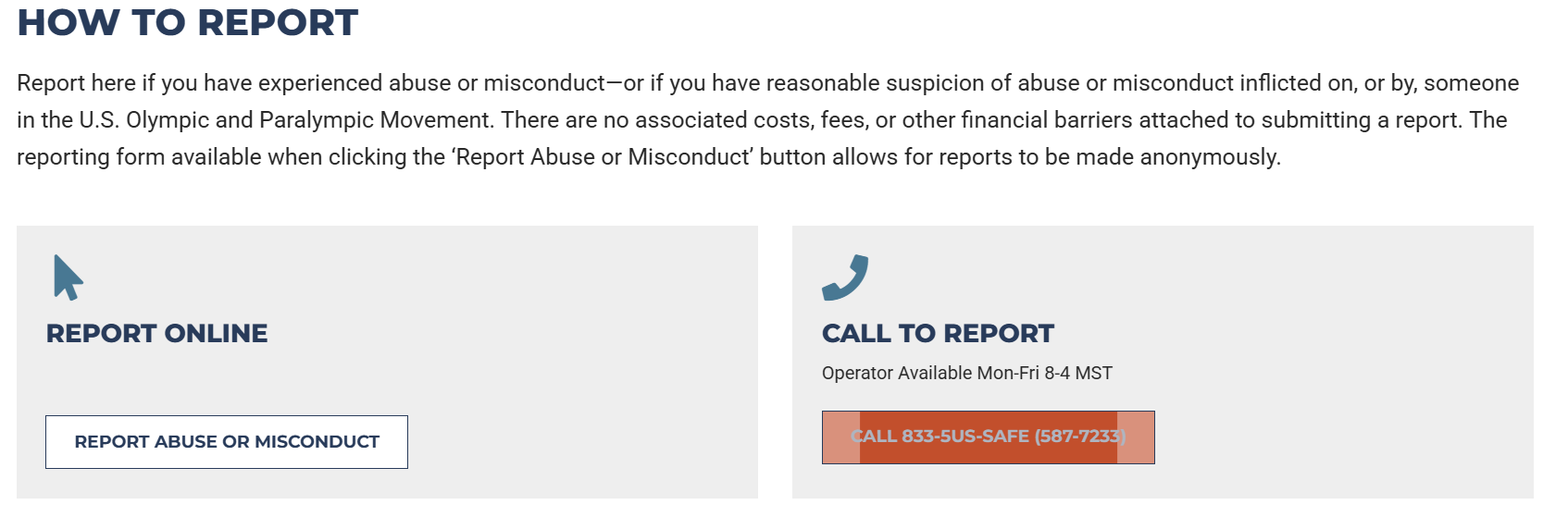
Task: Click the HOW TO REPORT heading
Action: (x=188, y=22)
